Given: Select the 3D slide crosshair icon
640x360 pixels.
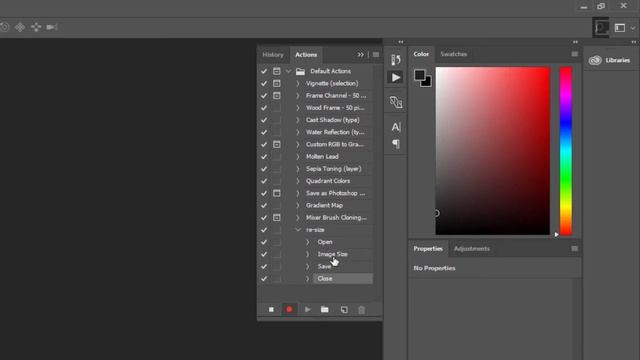Looking at the screenshot, I should point(36,27).
